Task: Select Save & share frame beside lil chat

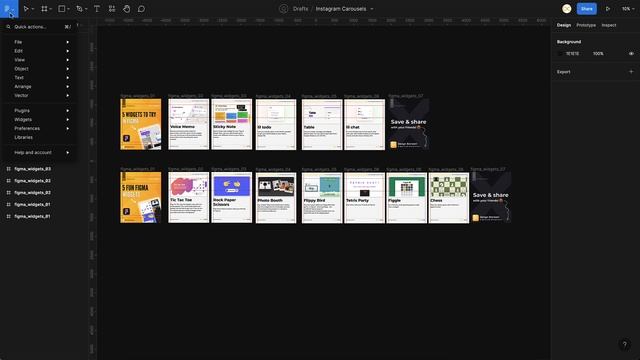Action: pyautogui.click(x=409, y=124)
